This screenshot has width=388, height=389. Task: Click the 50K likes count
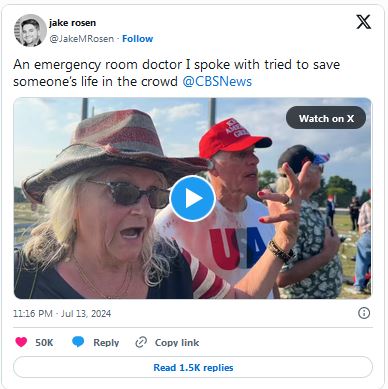click(44, 343)
